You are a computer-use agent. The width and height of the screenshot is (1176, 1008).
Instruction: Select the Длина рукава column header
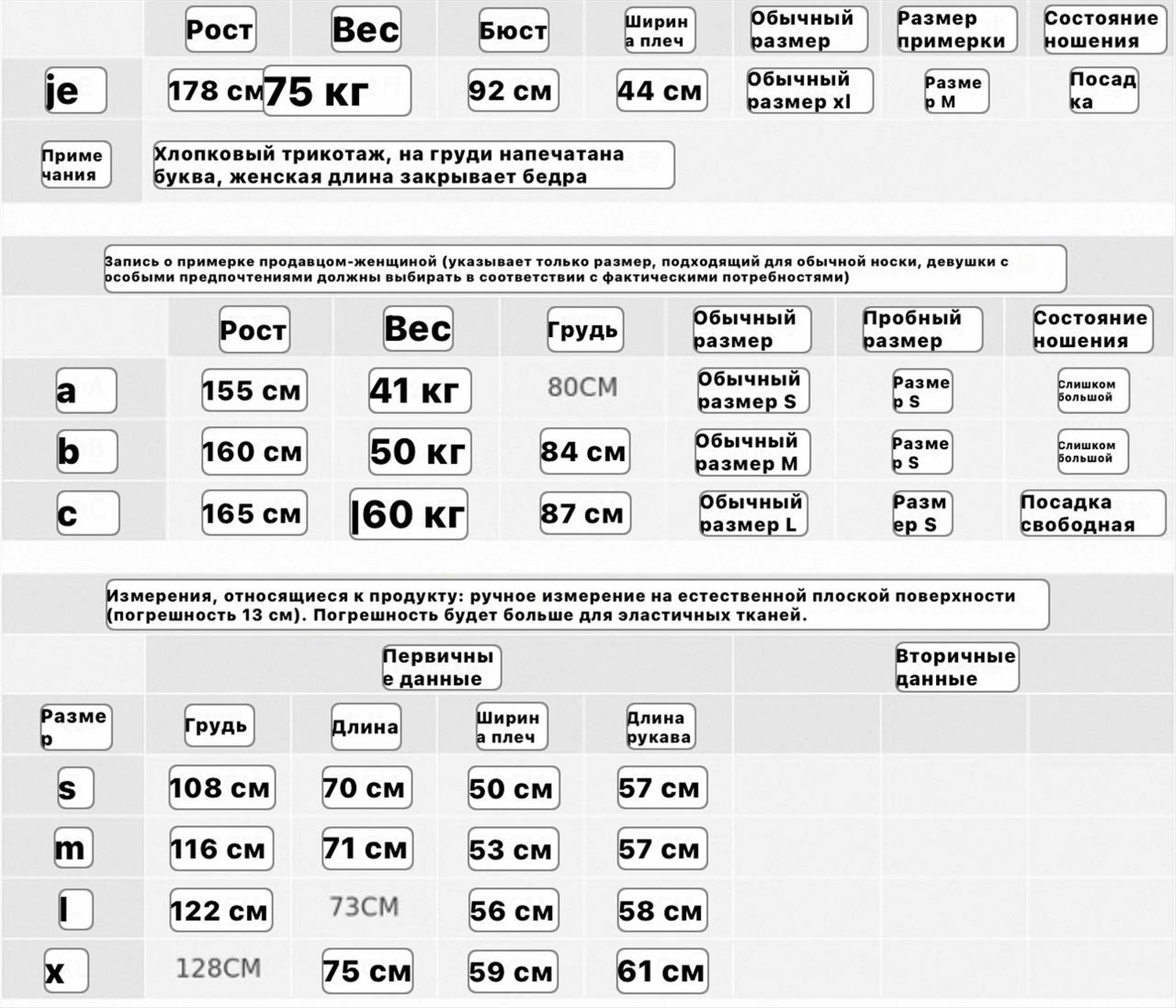[x=659, y=727]
